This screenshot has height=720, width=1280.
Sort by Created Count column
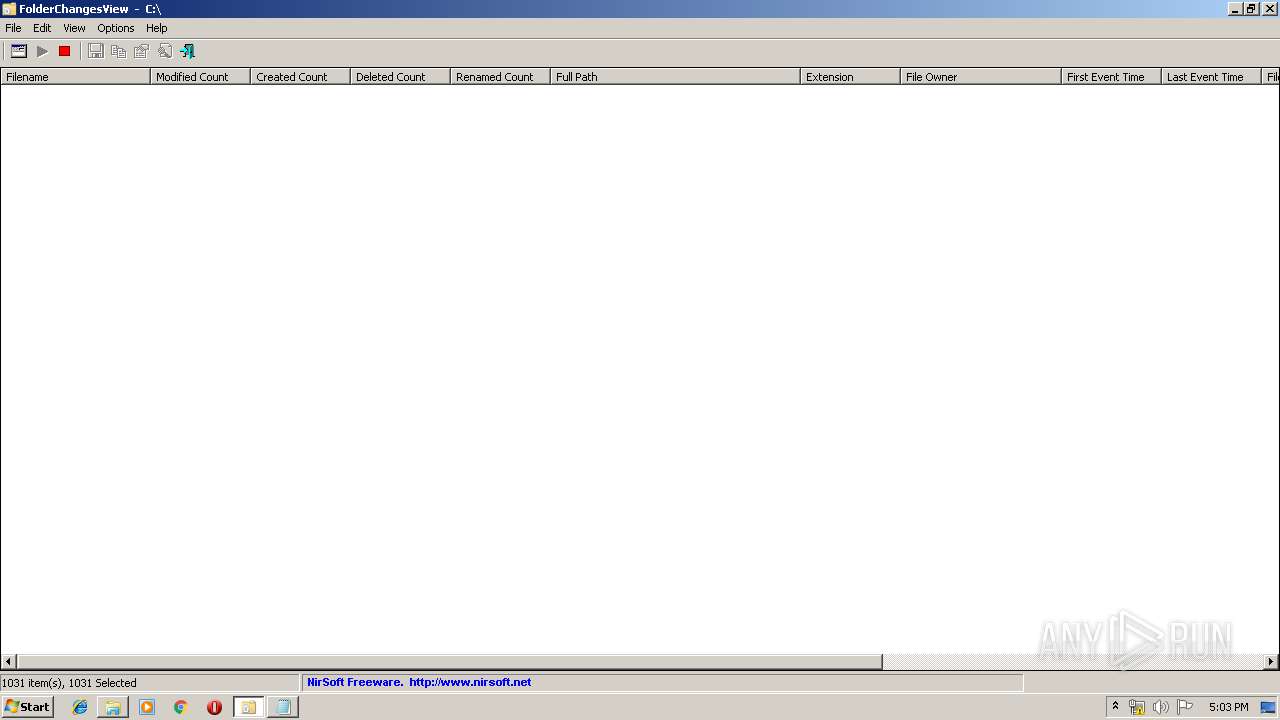pyautogui.click(x=300, y=76)
